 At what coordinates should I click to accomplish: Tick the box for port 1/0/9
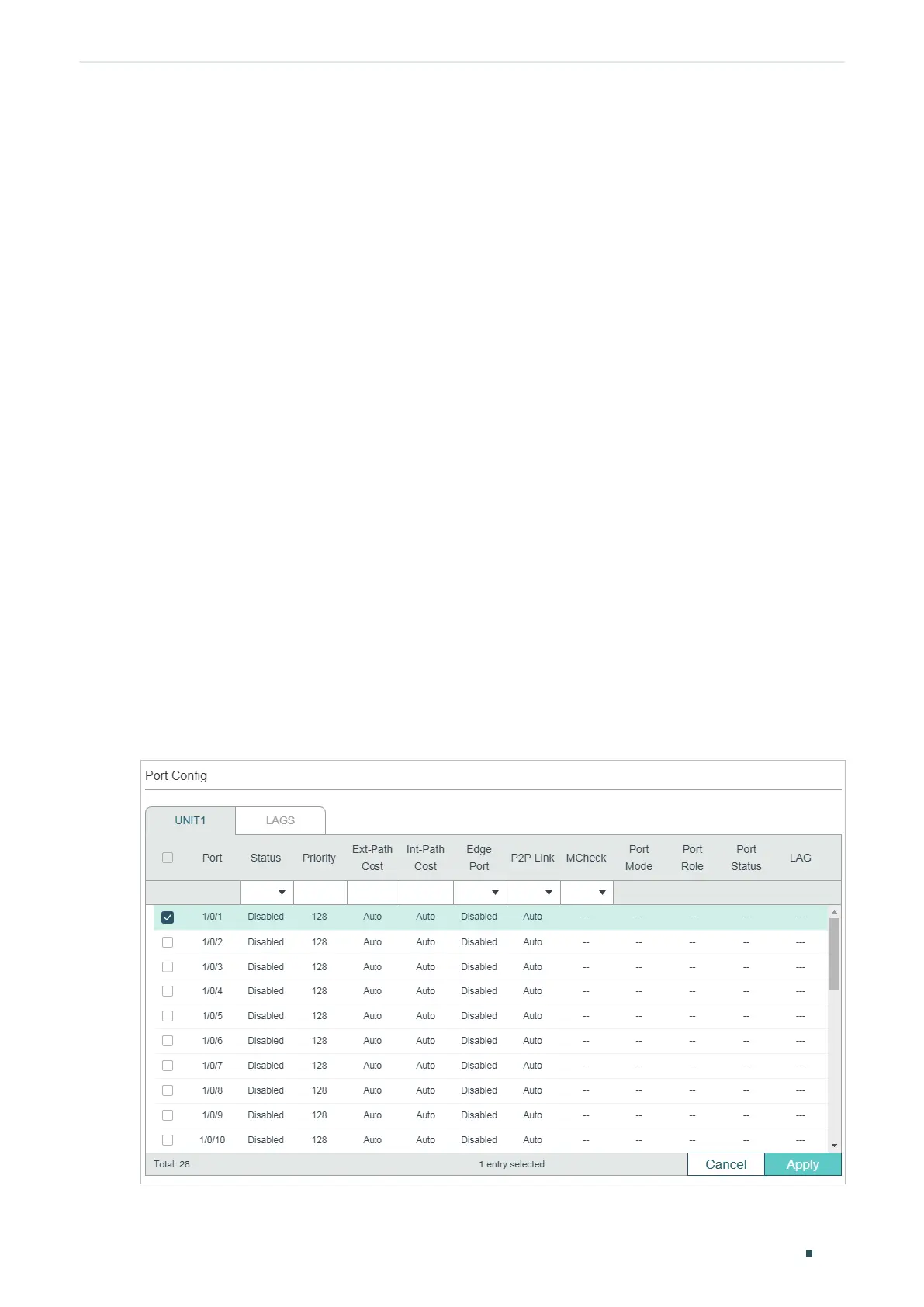pyautogui.click(x=168, y=1115)
